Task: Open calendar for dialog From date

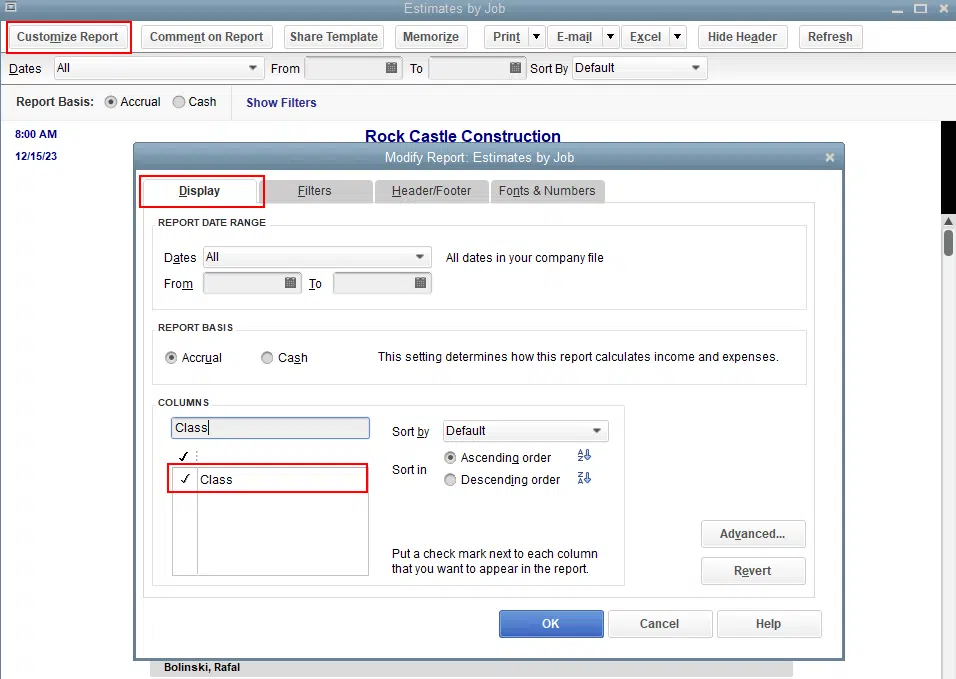Action: tap(290, 283)
